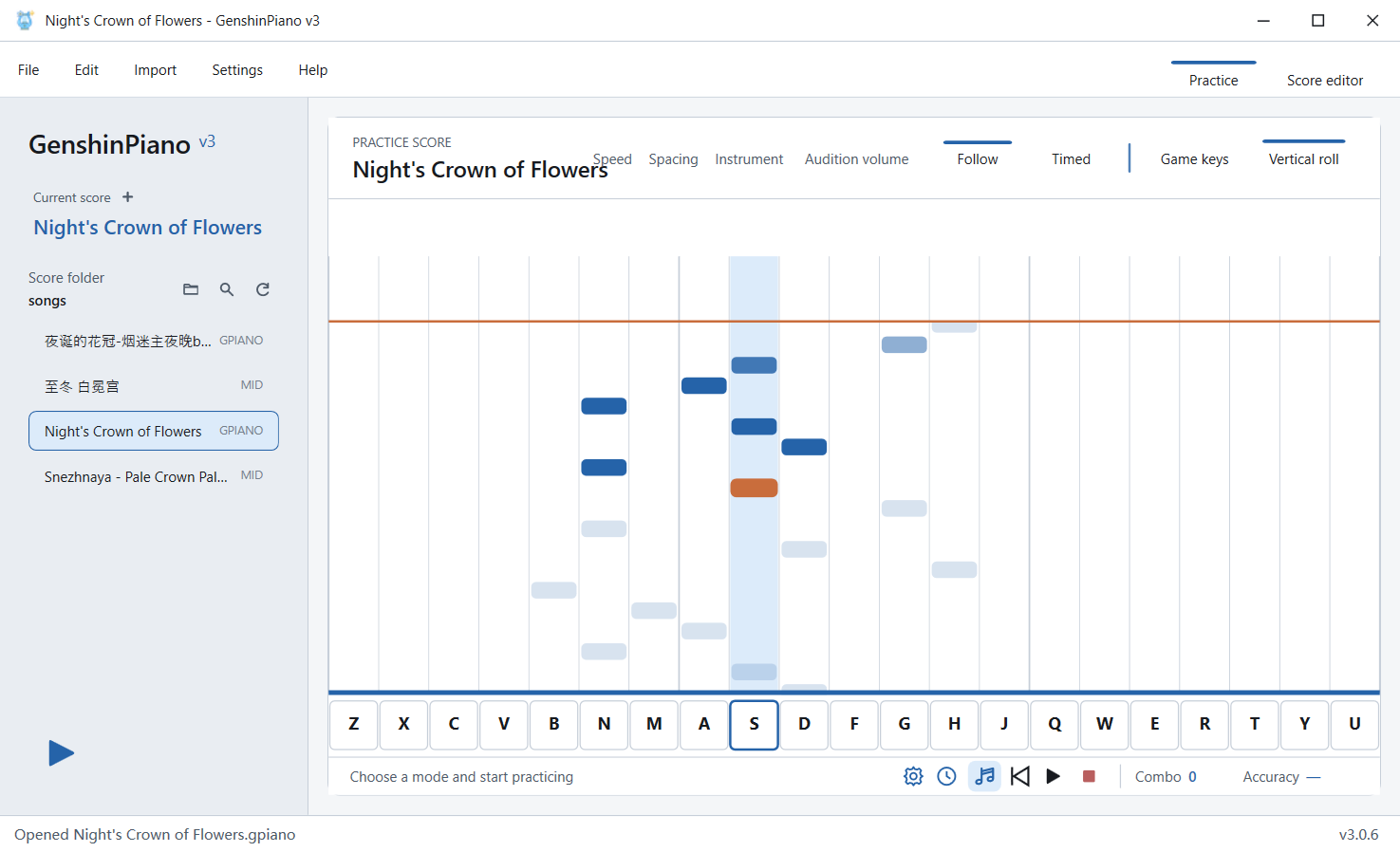This screenshot has height=852, width=1400.
Task: Open practice settings gear icon
Action: pyautogui.click(x=913, y=776)
